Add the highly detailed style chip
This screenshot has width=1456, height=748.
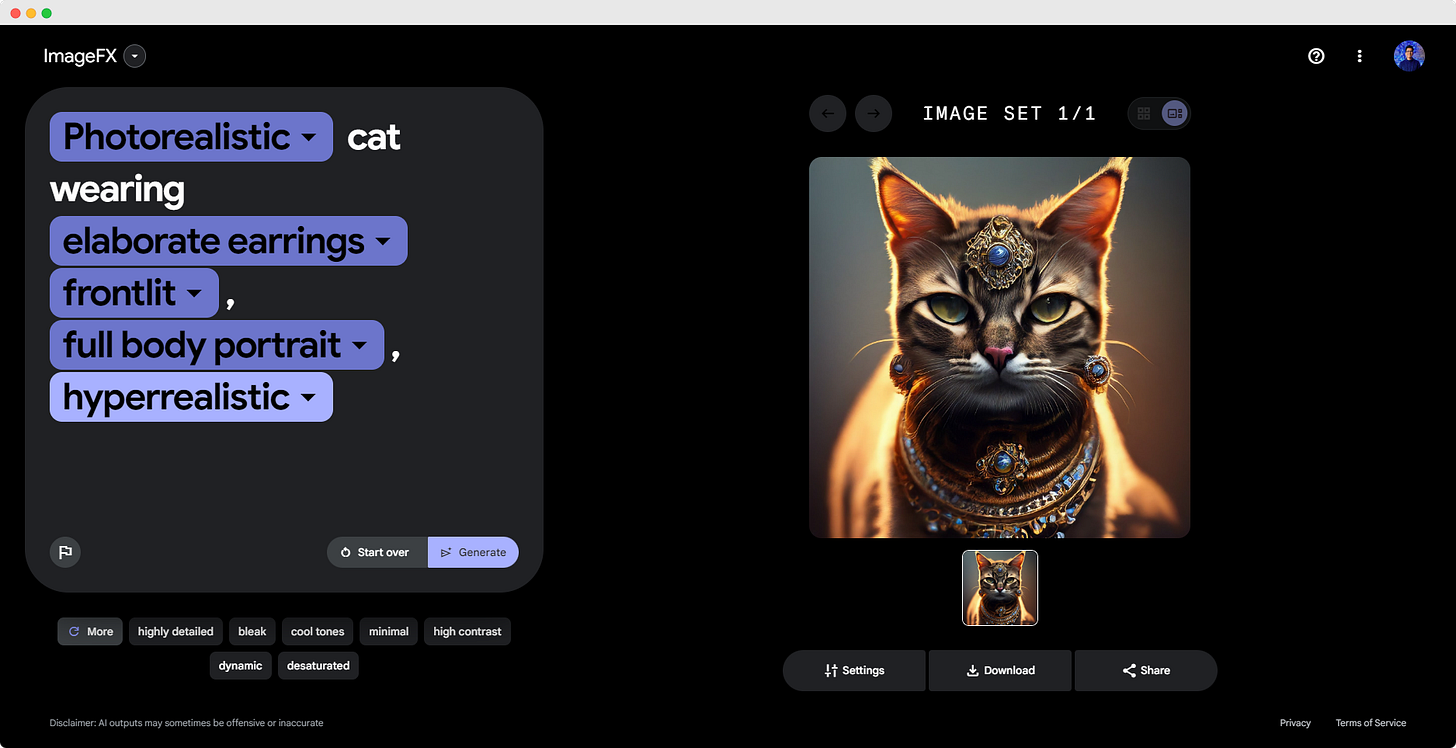[176, 631]
